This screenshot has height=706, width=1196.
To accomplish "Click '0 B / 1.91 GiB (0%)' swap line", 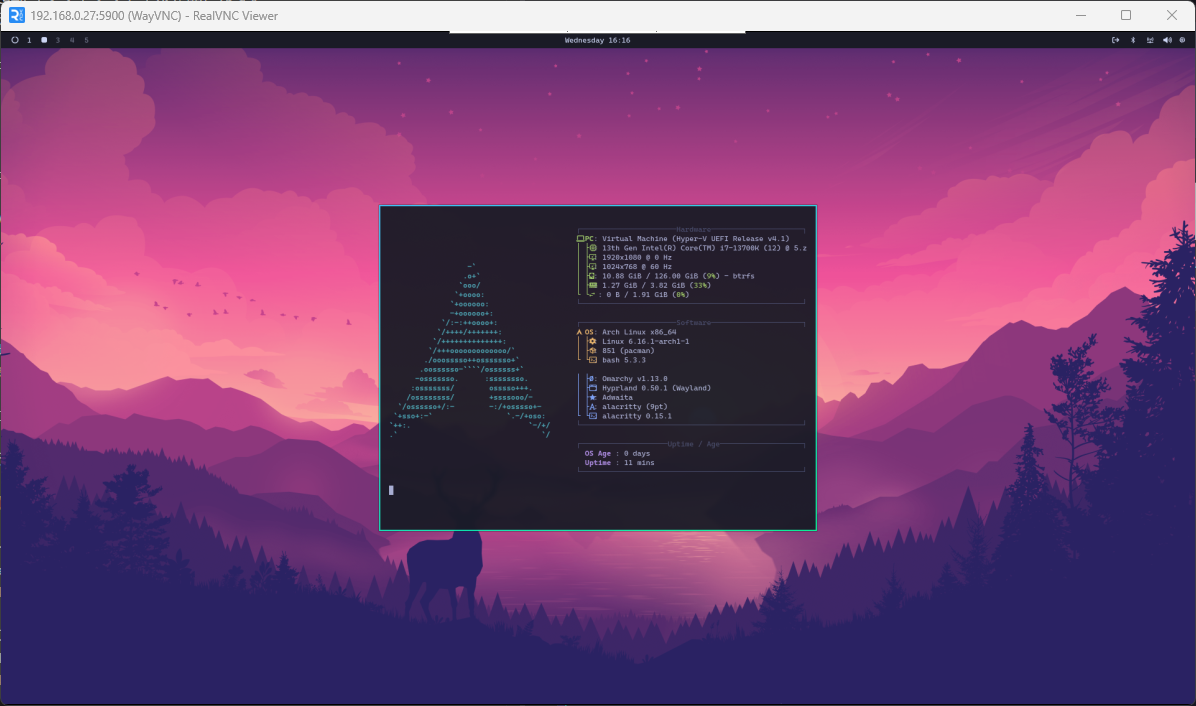I will click(x=648, y=294).
